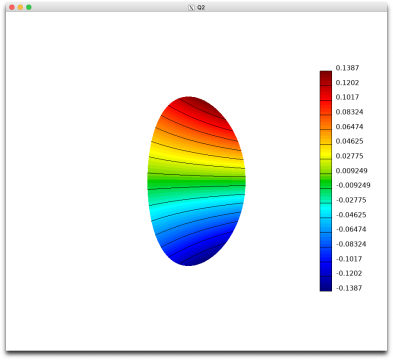Click the -0.08324 legend value
Viewport: 393px width, 360px height.
tap(351, 244)
